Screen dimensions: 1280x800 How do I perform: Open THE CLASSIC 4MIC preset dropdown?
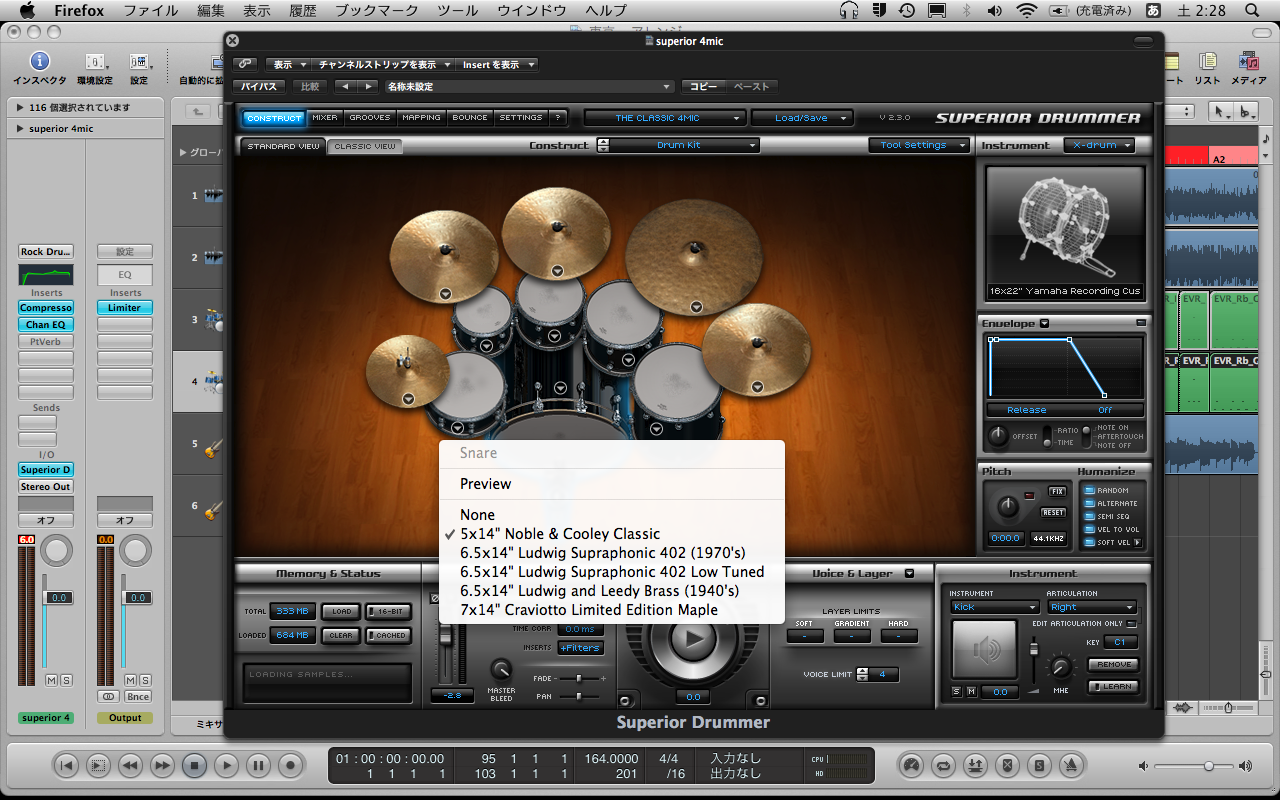click(x=665, y=118)
